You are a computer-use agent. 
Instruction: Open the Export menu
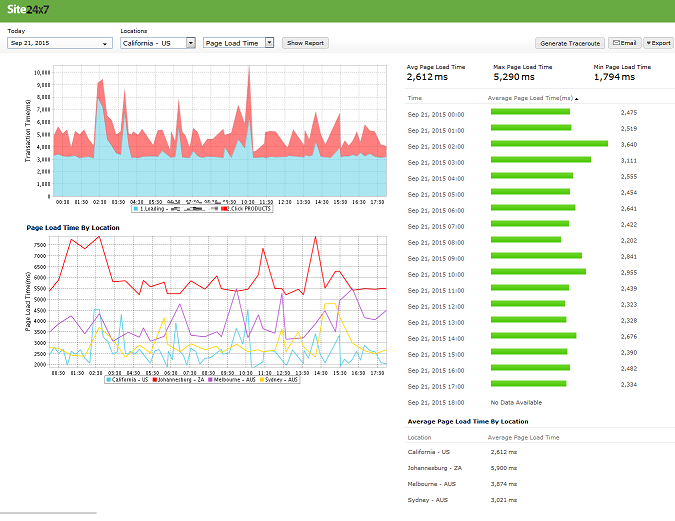click(x=658, y=43)
